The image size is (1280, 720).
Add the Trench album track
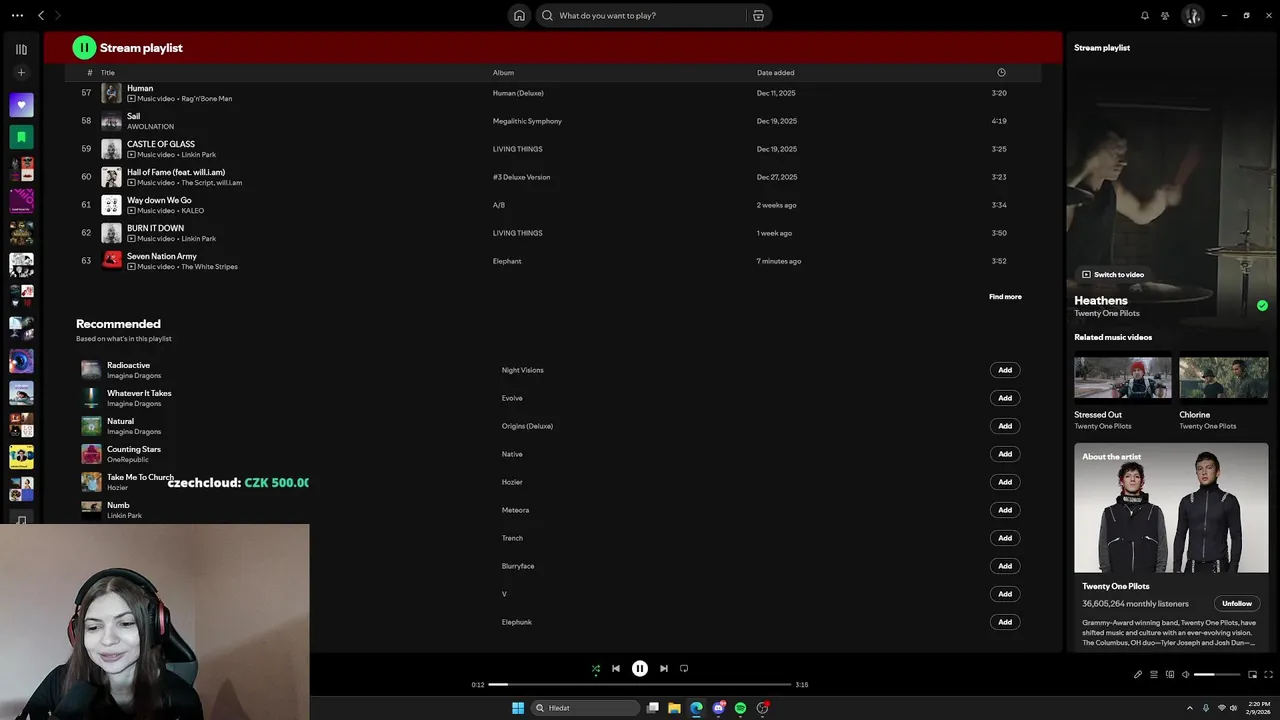coord(1005,538)
